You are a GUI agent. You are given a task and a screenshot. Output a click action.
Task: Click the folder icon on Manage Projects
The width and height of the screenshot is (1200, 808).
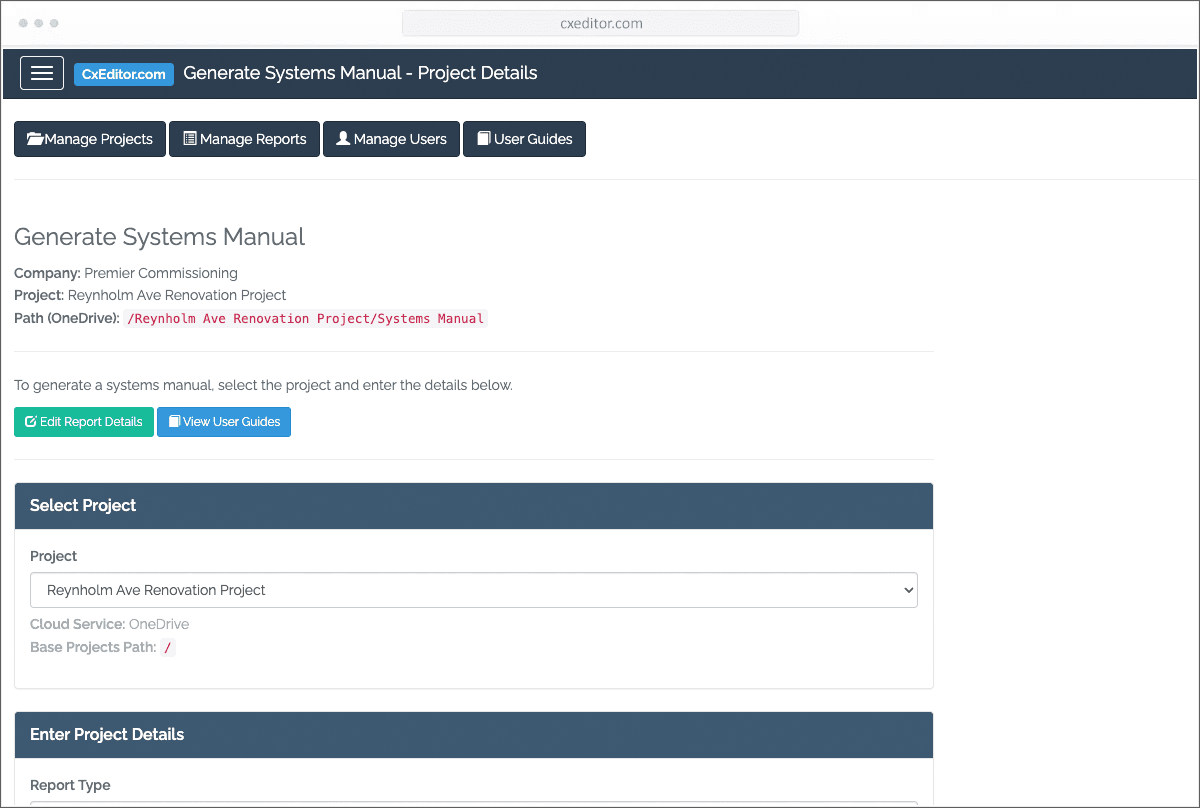point(35,139)
